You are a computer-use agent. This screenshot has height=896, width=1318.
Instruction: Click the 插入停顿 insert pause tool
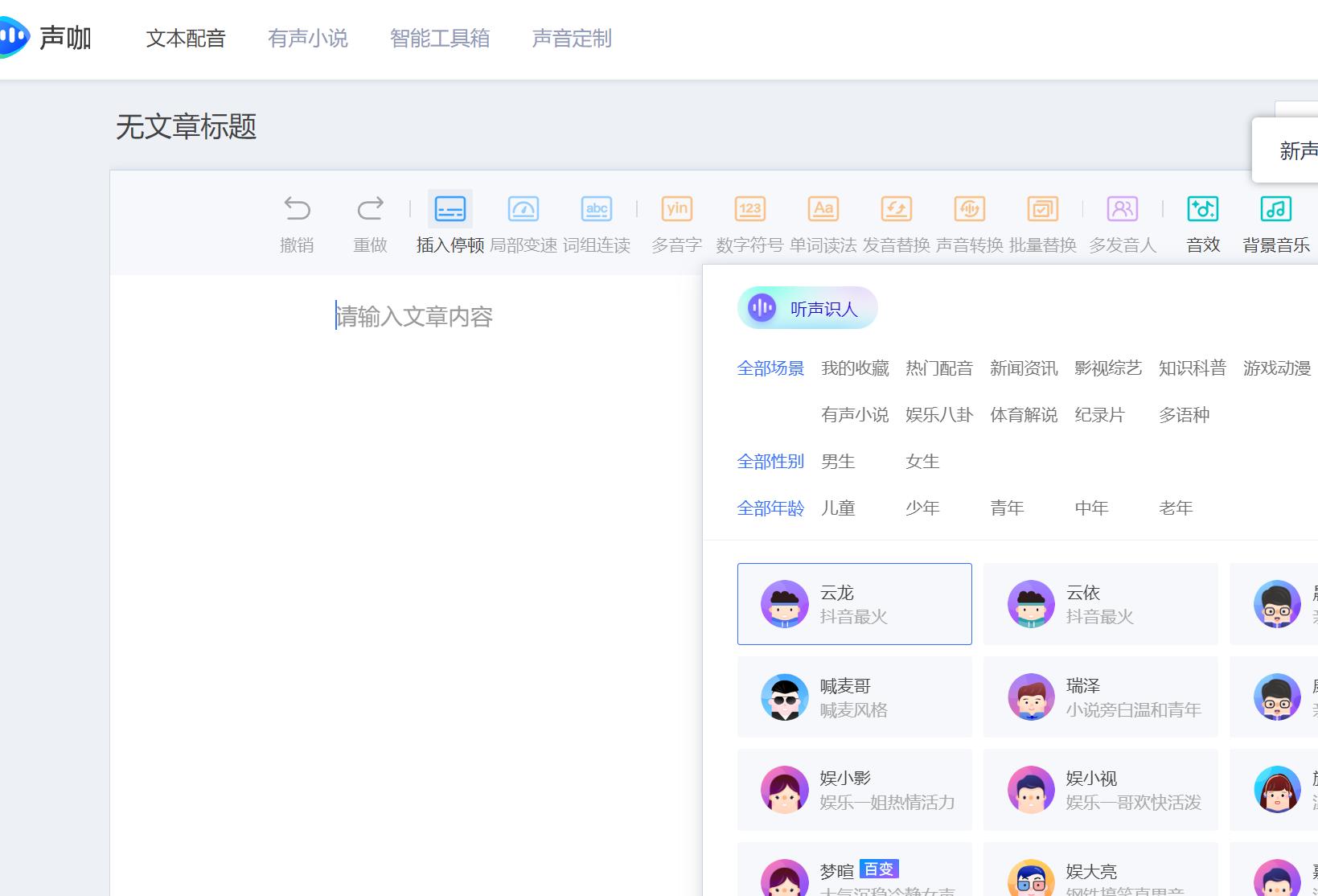pyautogui.click(x=449, y=221)
